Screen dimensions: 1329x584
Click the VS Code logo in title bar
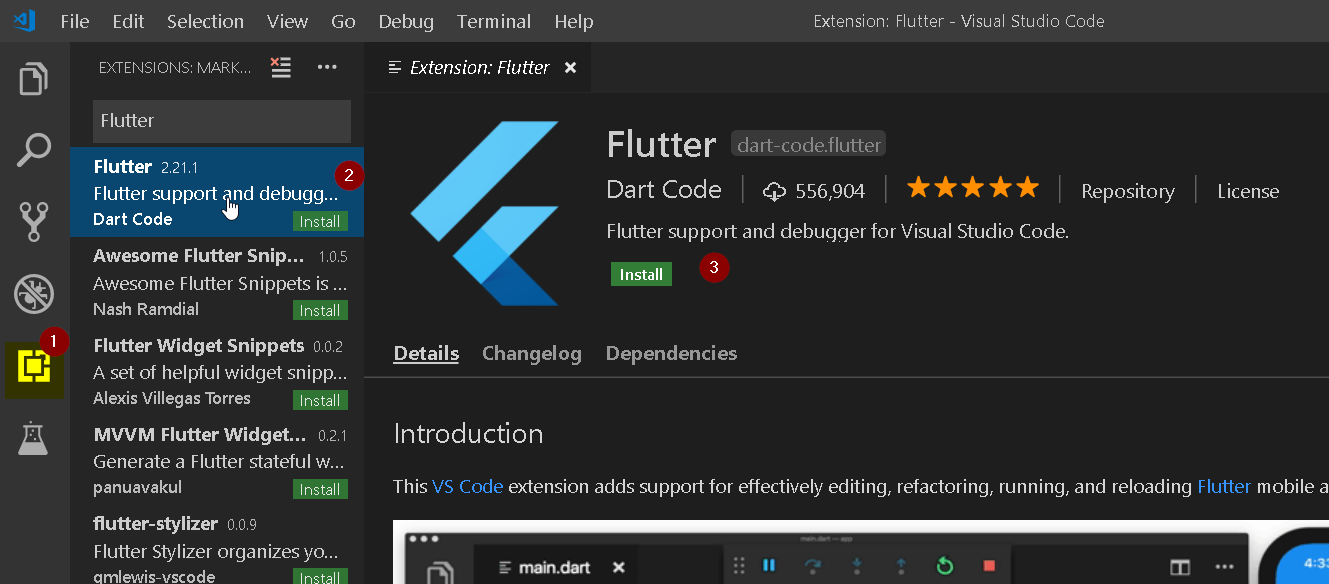click(x=25, y=20)
